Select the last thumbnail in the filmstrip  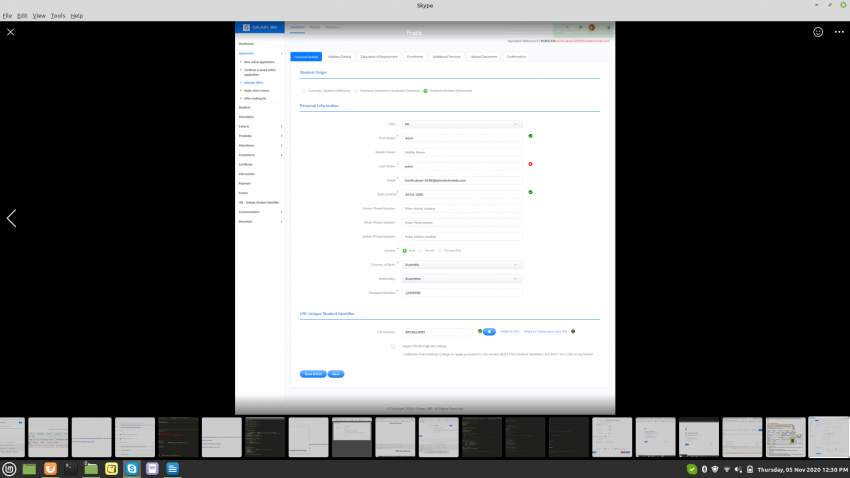(828, 437)
